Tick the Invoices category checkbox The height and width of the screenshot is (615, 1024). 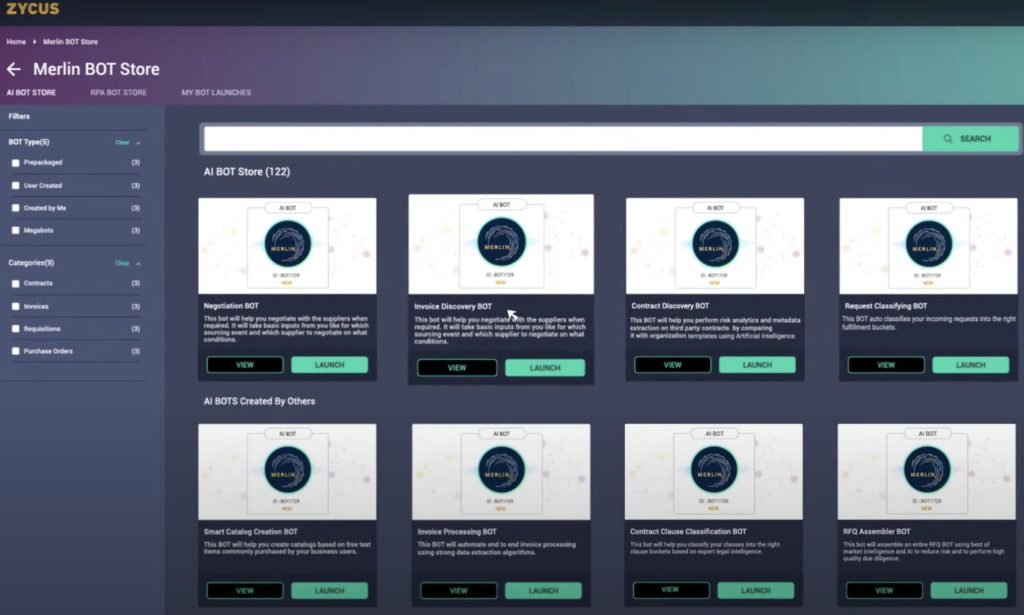(16, 306)
